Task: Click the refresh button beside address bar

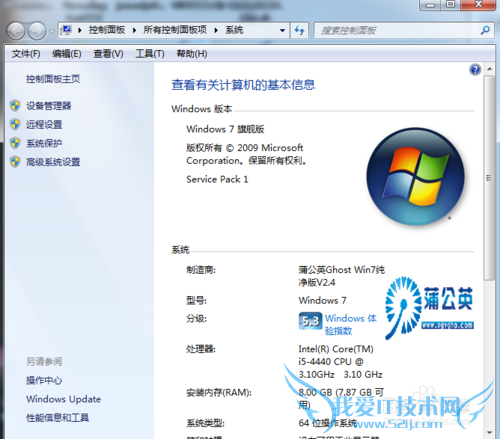Action: [299, 31]
